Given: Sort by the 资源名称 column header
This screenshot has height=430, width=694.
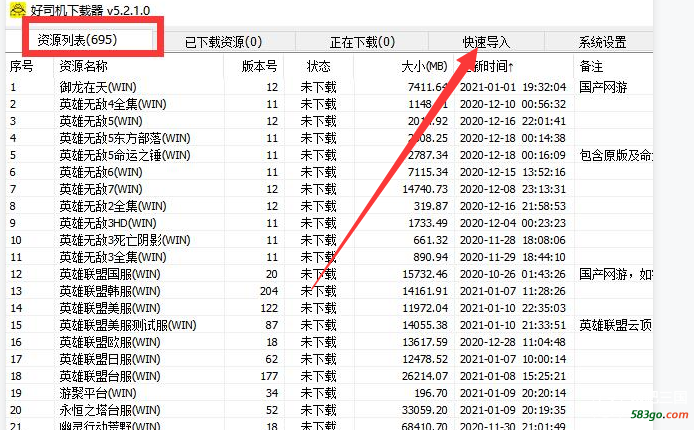Looking at the screenshot, I should click(x=84, y=66).
